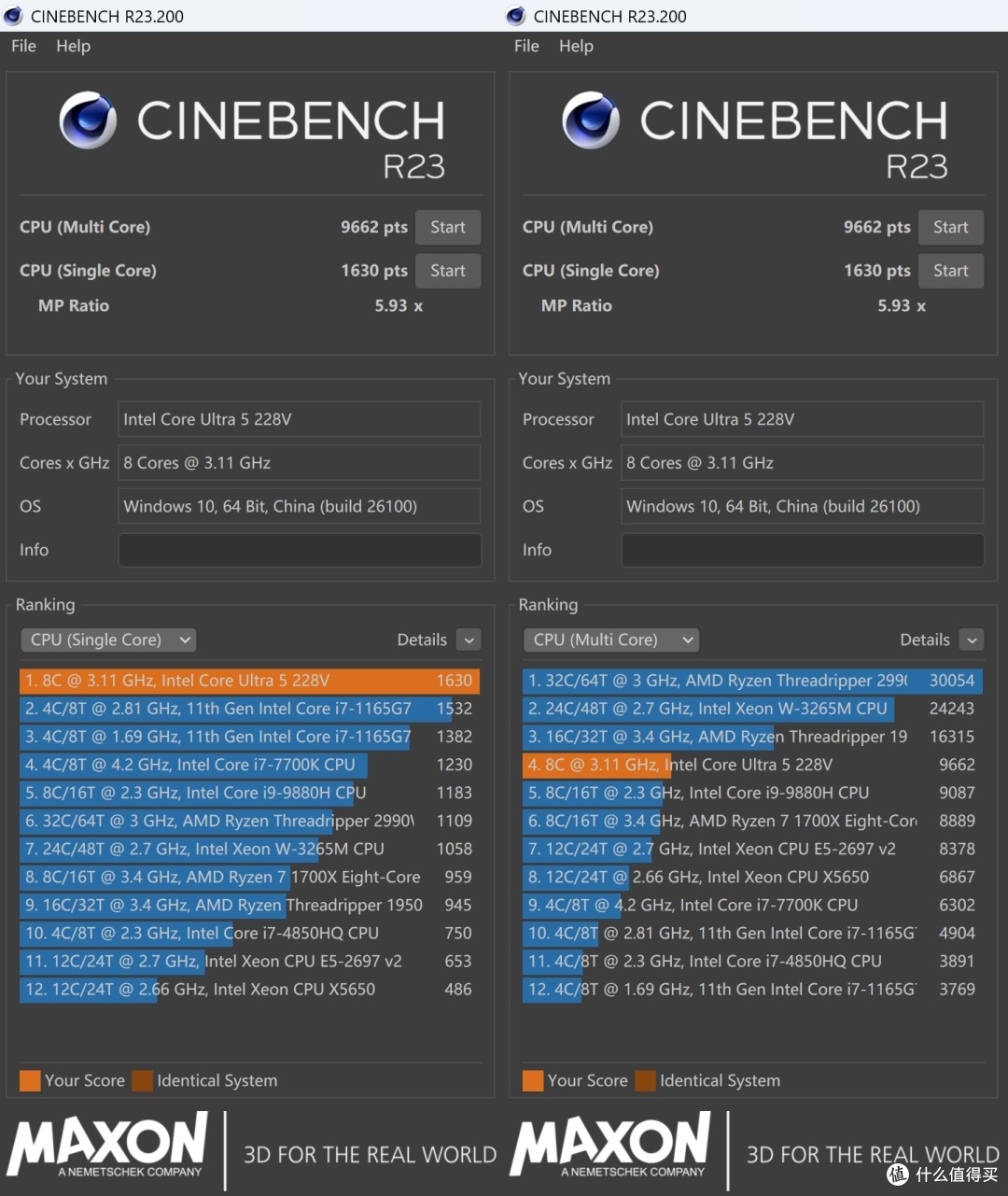This screenshot has width=1008, height=1196.
Task: Click the 9662 pts Multi Core score in left window
Action: [x=374, y=227]
